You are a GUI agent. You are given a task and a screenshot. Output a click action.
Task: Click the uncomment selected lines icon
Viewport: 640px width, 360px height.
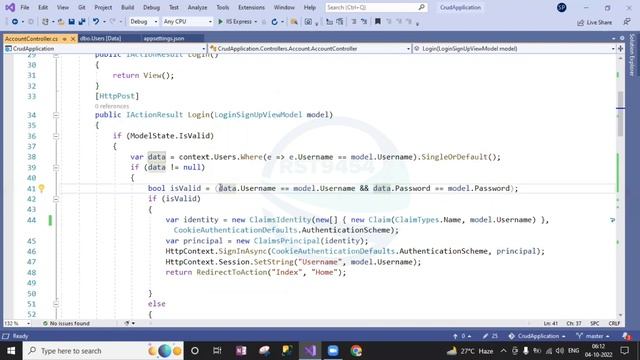[x=364, y=21]
